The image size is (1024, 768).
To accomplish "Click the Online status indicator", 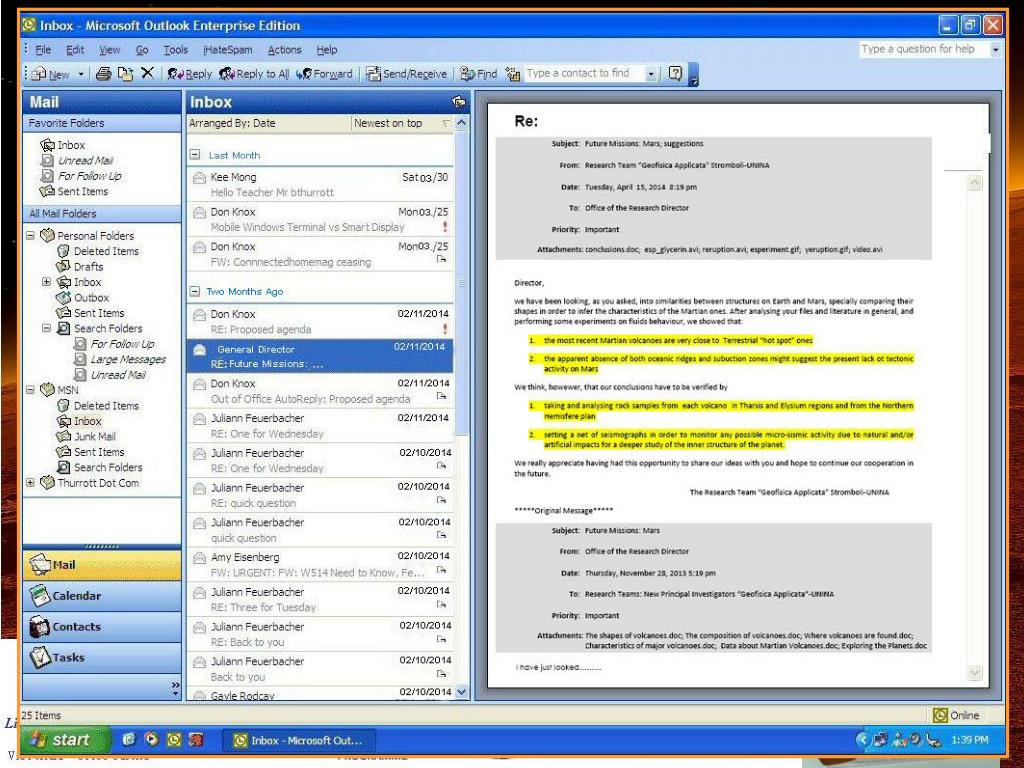I will (x=957, y=715).
